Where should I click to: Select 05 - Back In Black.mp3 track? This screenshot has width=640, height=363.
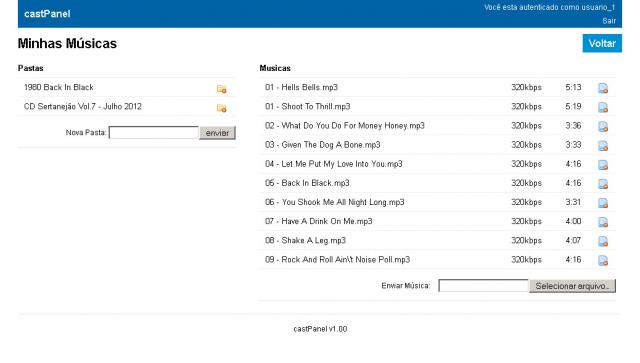click(307, 183)
